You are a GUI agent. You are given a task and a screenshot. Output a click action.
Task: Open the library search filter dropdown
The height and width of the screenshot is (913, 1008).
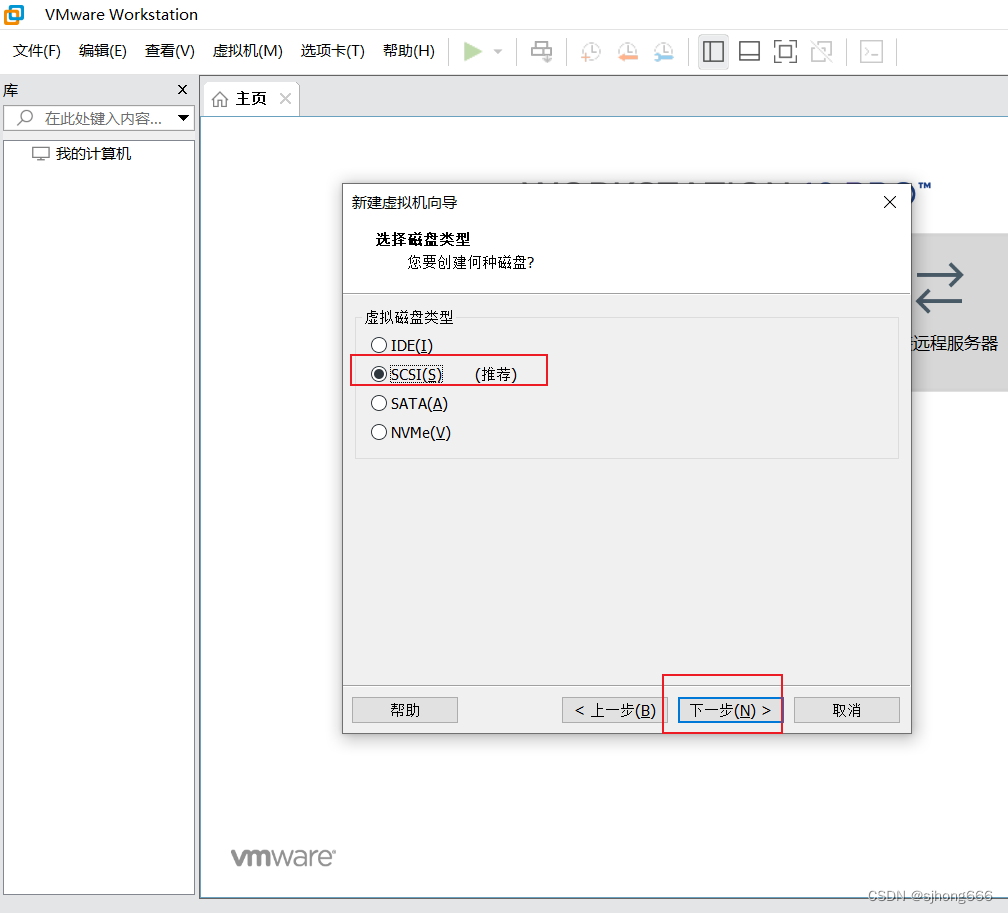tap(183, 118)
